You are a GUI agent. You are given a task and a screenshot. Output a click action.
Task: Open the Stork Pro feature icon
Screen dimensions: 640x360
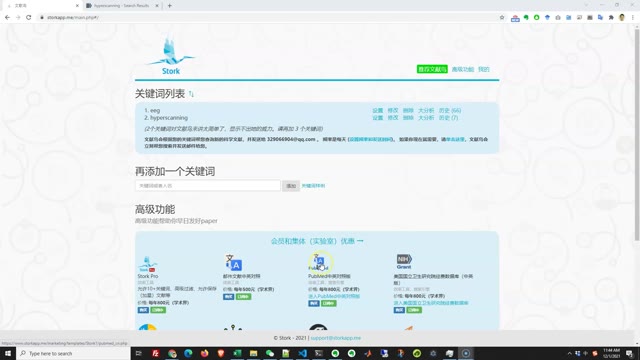pos(147,264)
